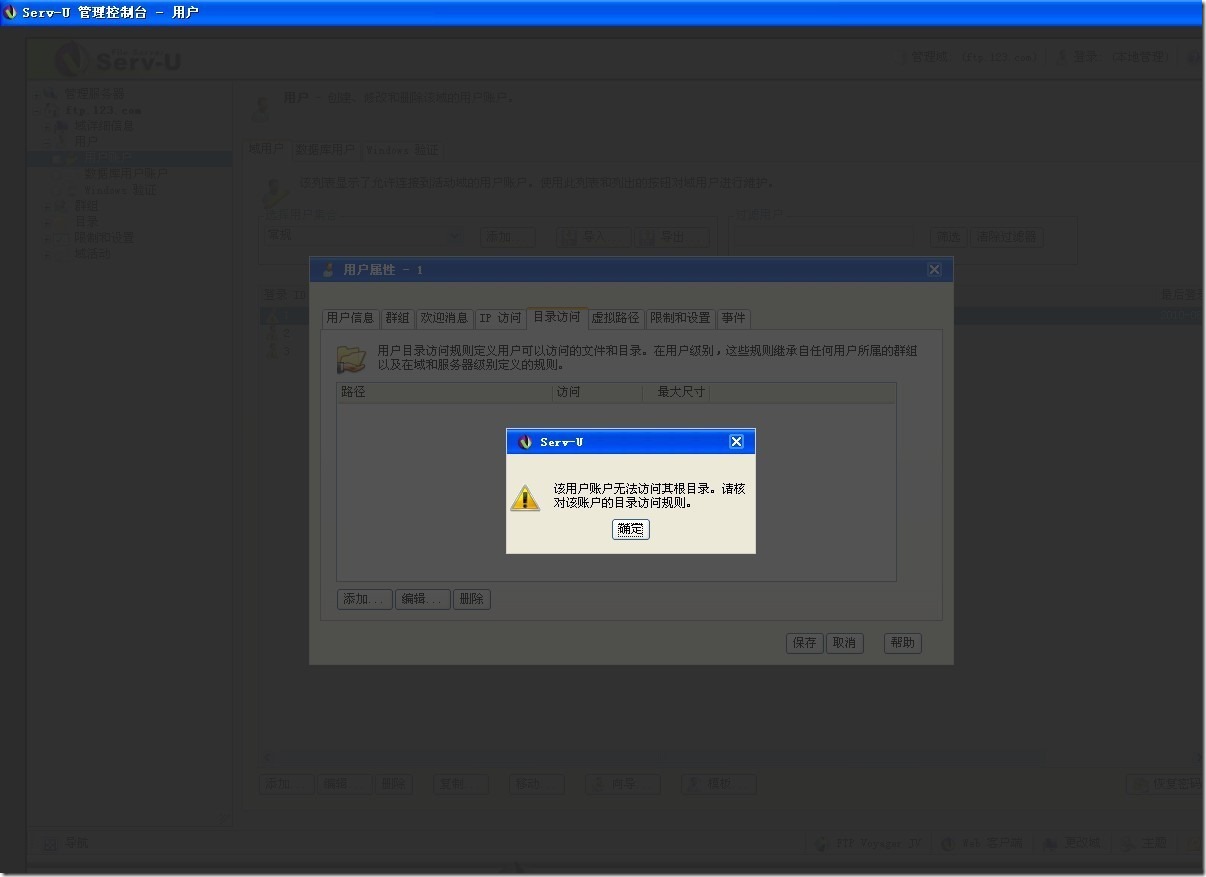1206x877 pixels.
Task: Open the 欢迎消息 tab
Action: (444, 318)
